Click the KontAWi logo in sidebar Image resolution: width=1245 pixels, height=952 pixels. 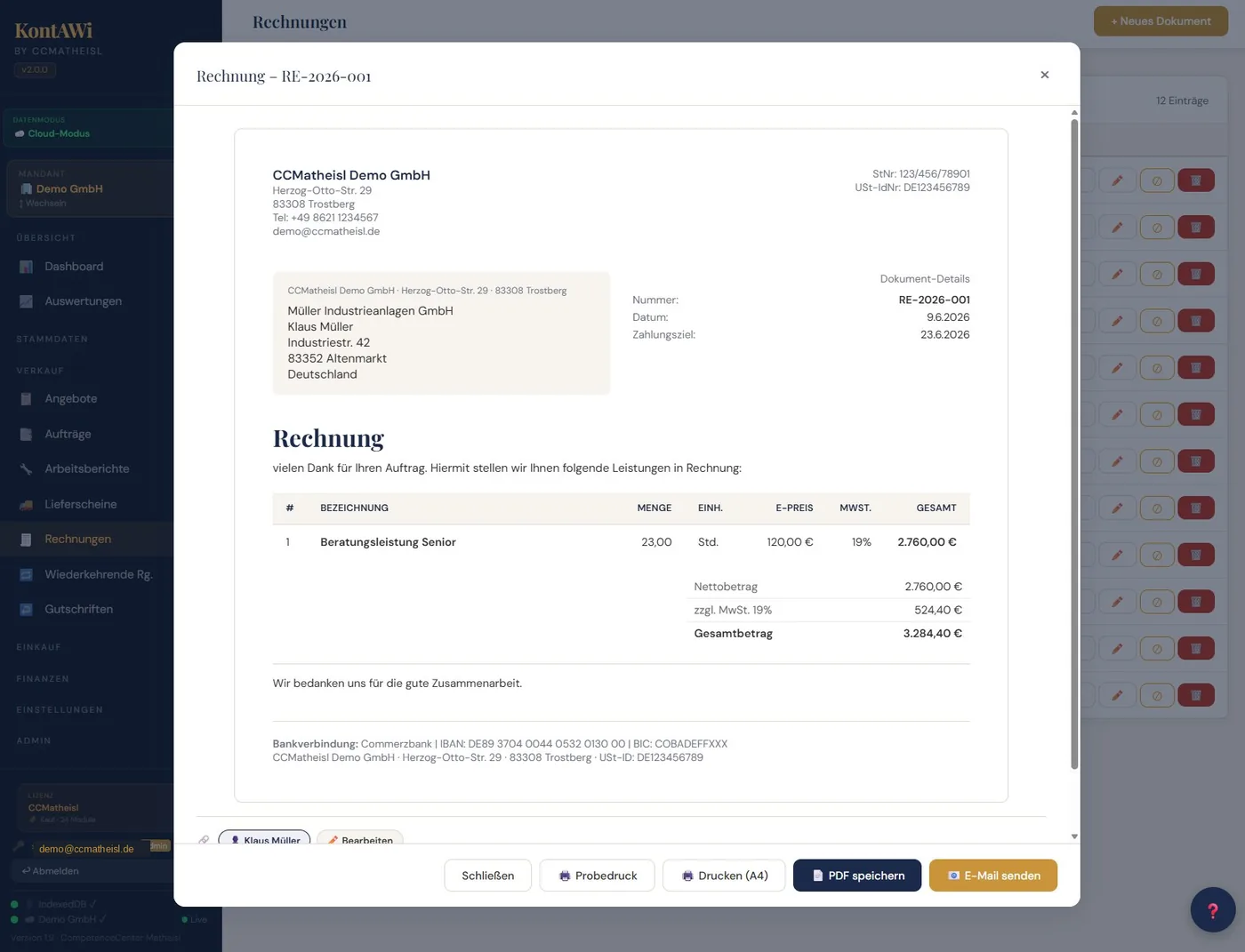(53, 31)
